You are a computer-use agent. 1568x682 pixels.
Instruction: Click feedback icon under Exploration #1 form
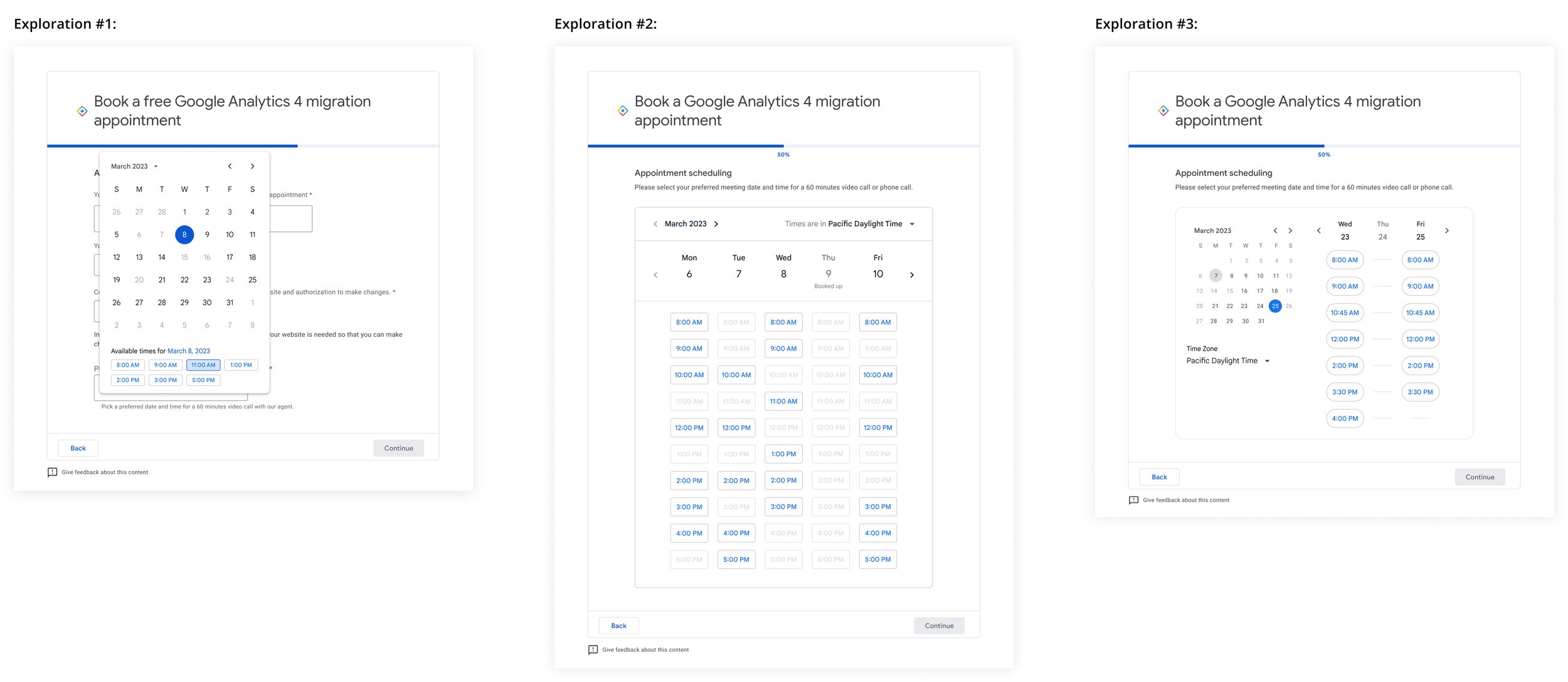click(x=52, y=472)
